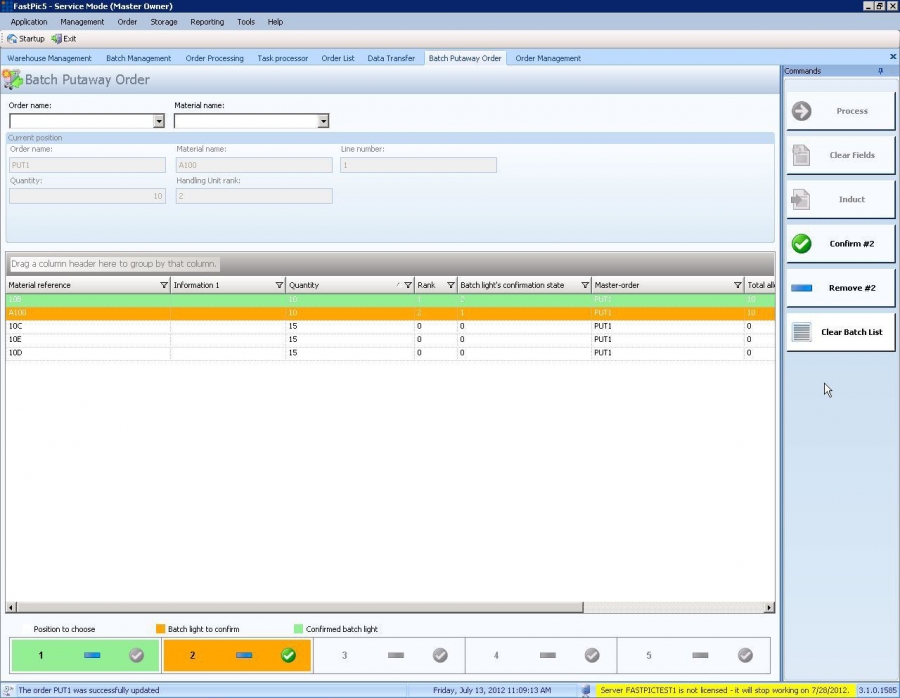Open filter dropdown for Batch light's confirmation state
The image size is (900, 698).
pyautogui.click(x=585, y=285)
